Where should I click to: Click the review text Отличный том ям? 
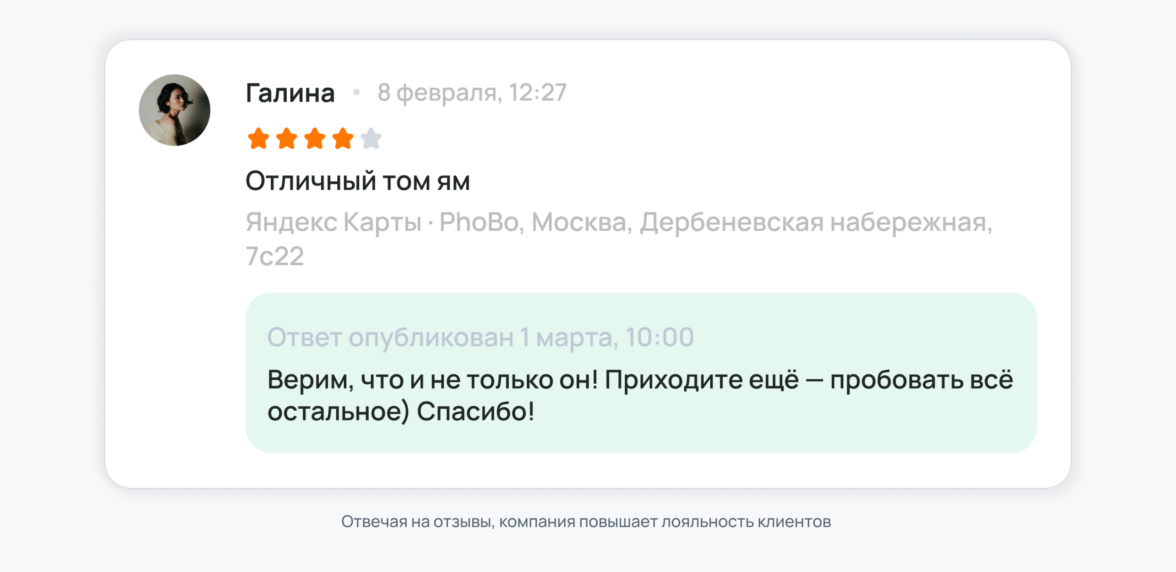(358, 182)
